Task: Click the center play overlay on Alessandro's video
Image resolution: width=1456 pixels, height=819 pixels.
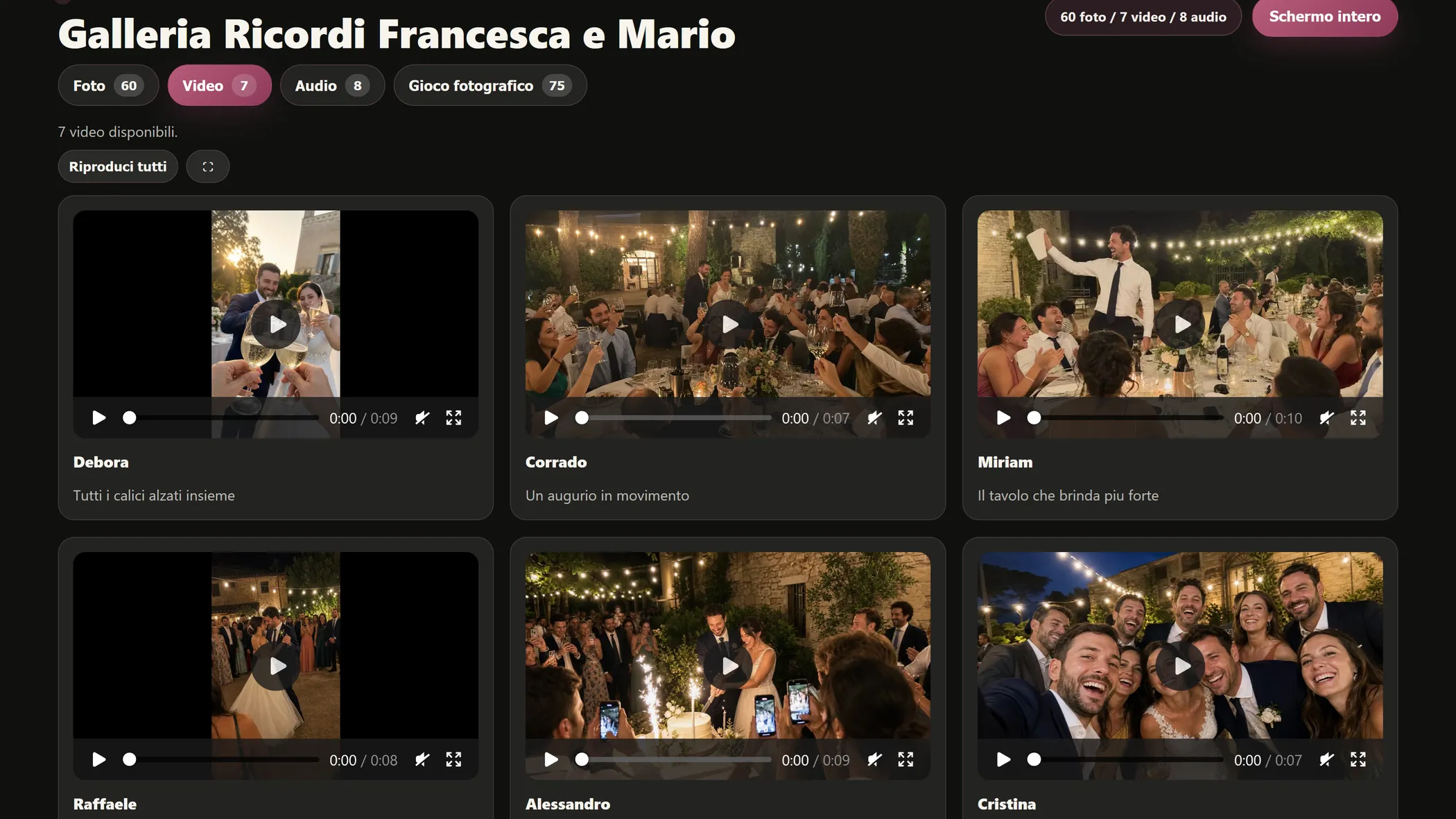Action: [x=728, y=666]
